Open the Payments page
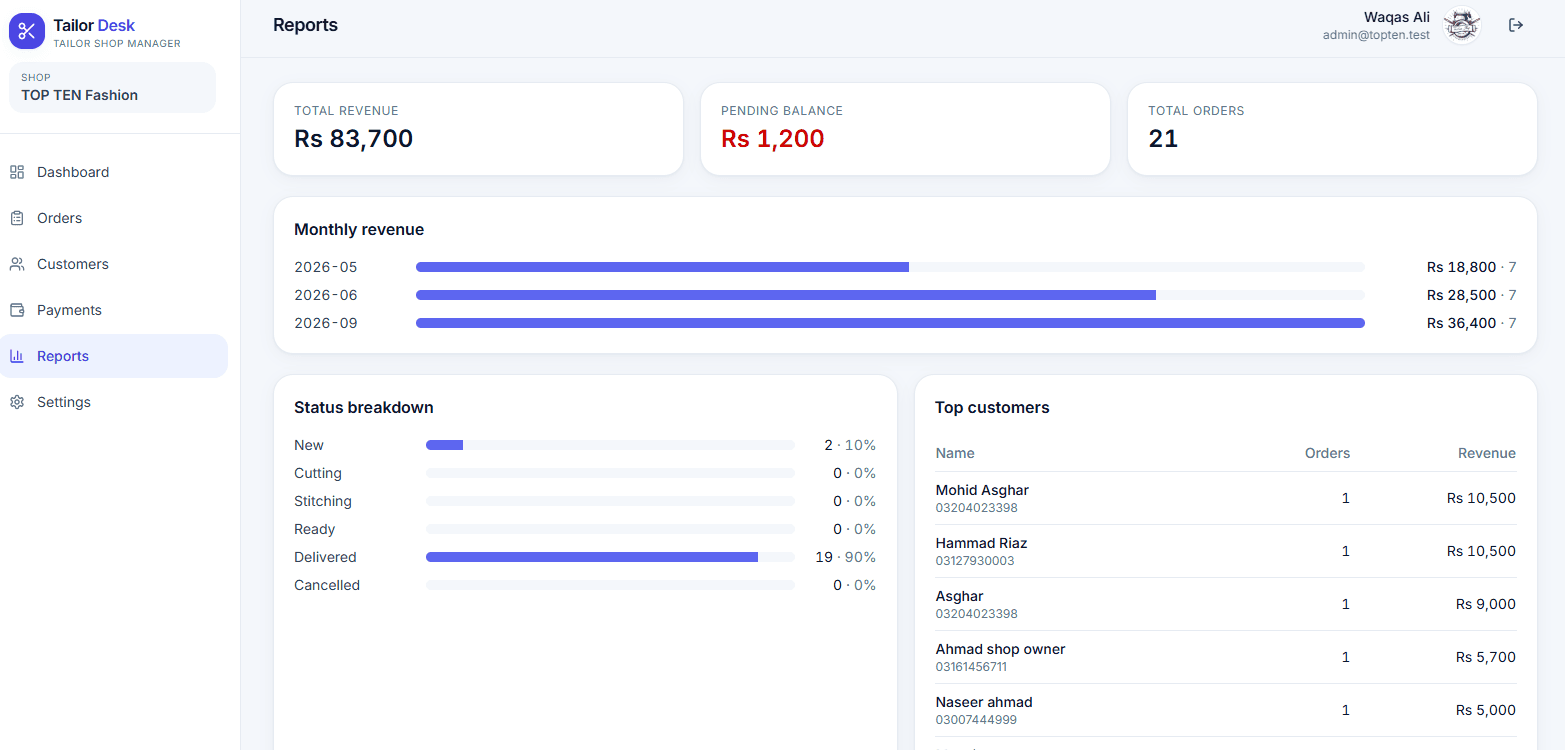1565x750 pixels. [x=114, y=310]
